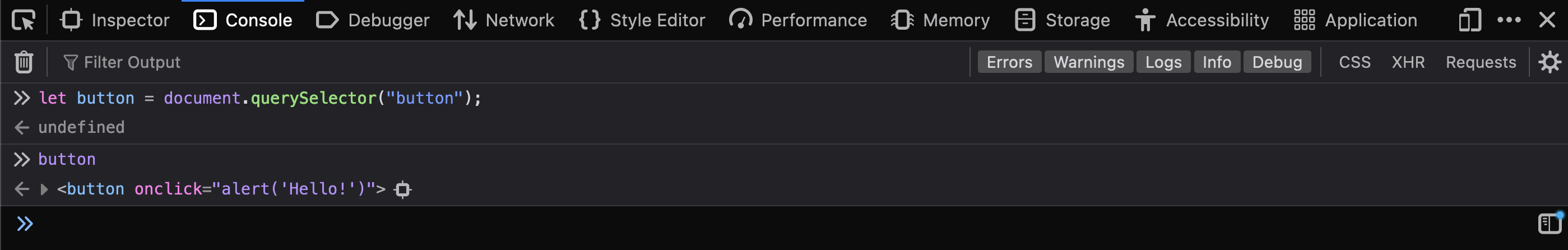Disable the Info filter
Viewport: 1568px width, 250px height.
pyautogui.click(x=1217, y=62)
